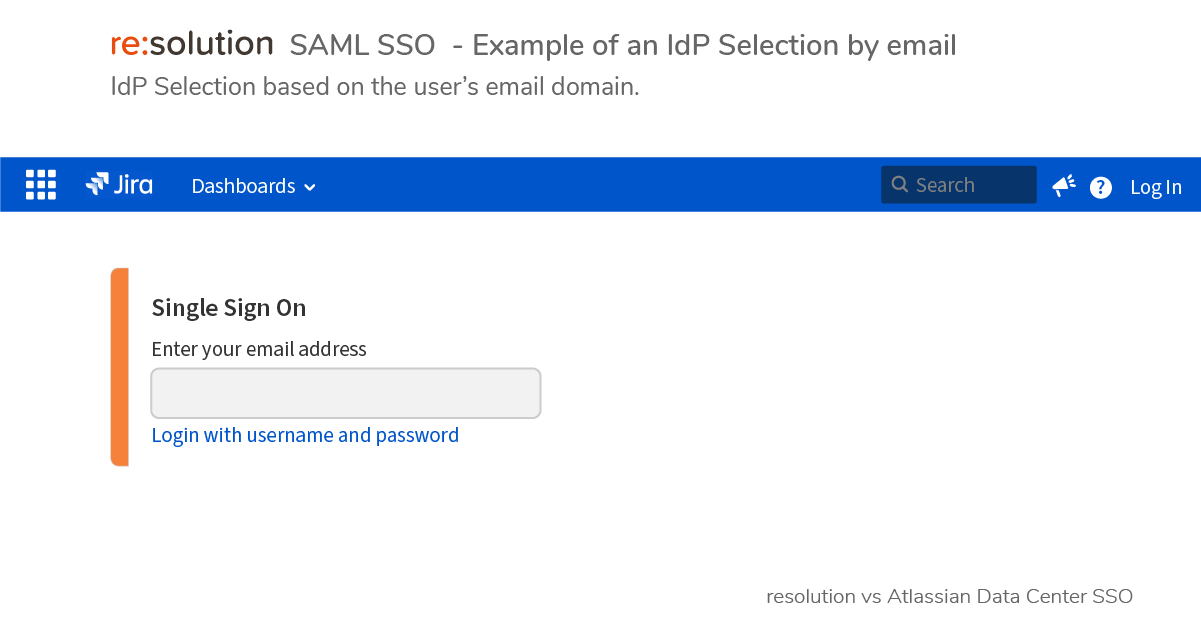The width and height of the screenshot is (1201, 621).
Task: Click 'Example of an IdP Selection by email' text
Action: click(715, 46)
